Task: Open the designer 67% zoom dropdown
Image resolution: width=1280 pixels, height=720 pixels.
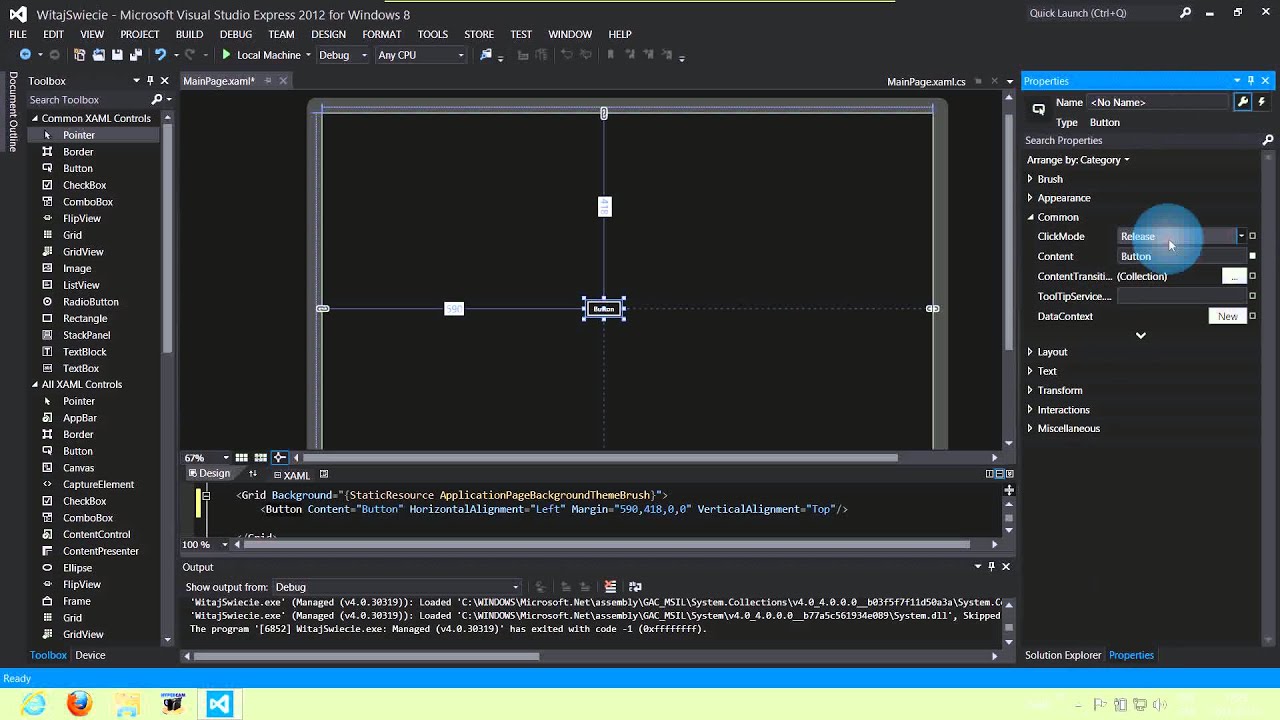Action: (226, 458)
